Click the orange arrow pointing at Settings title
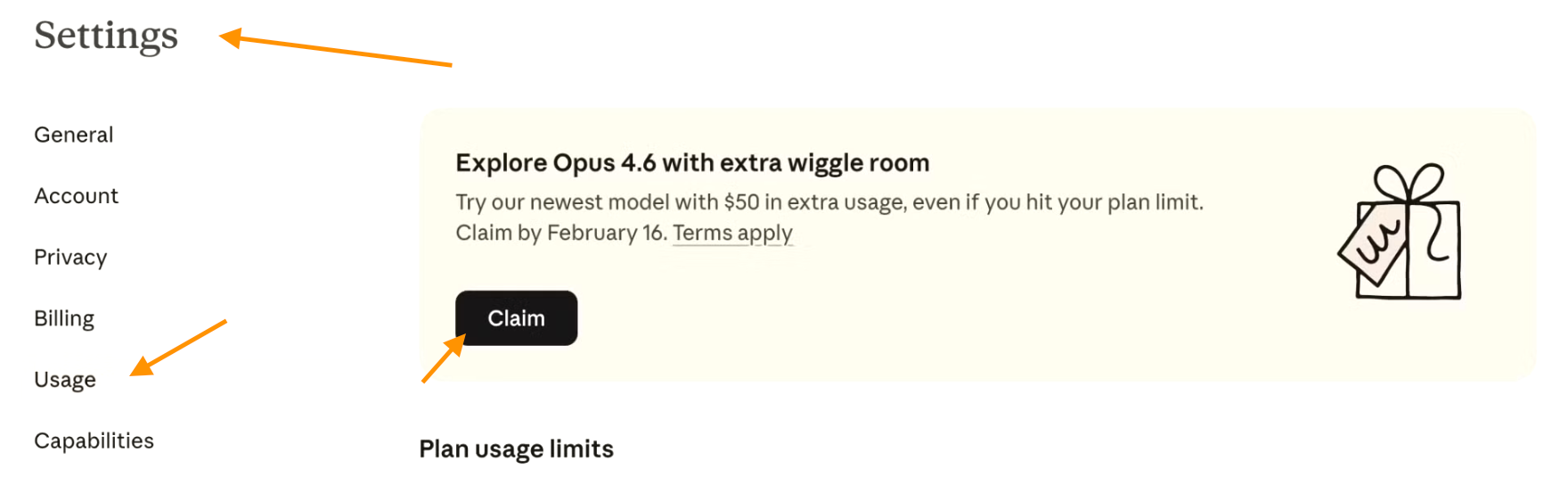The height and width of the screenshot is (485, 1568). 336,49
